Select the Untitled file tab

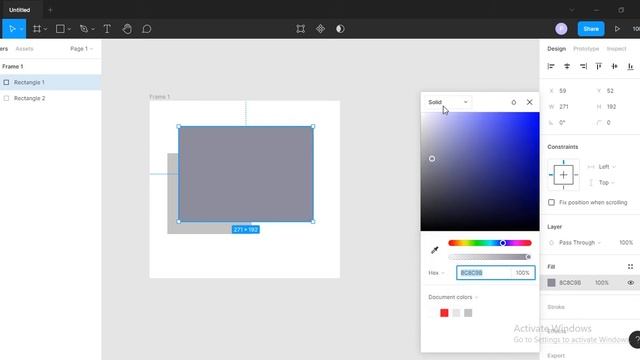click(20, 10)
